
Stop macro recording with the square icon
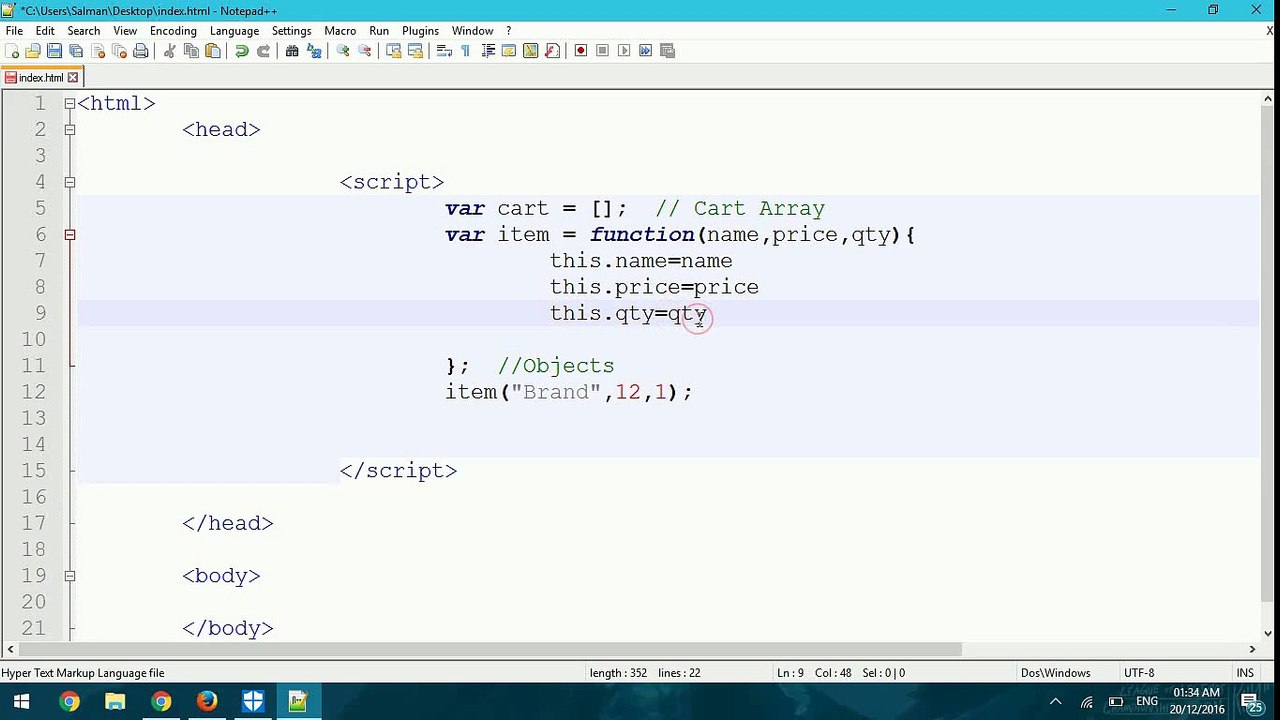coord(602,51)
